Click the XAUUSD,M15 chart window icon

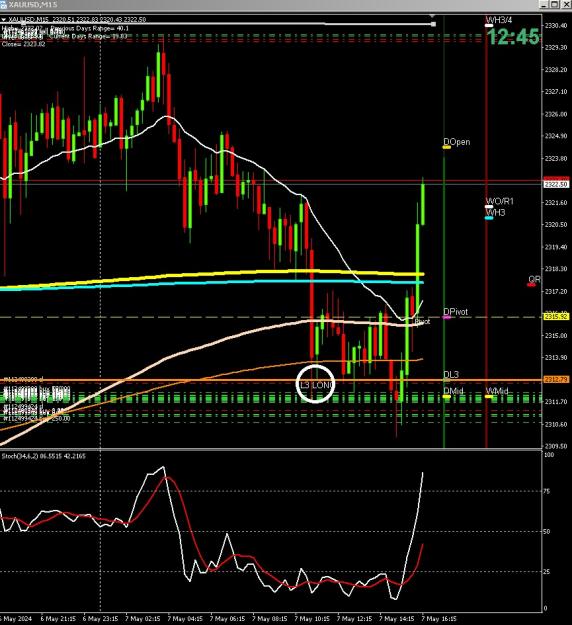click(3, 4)
